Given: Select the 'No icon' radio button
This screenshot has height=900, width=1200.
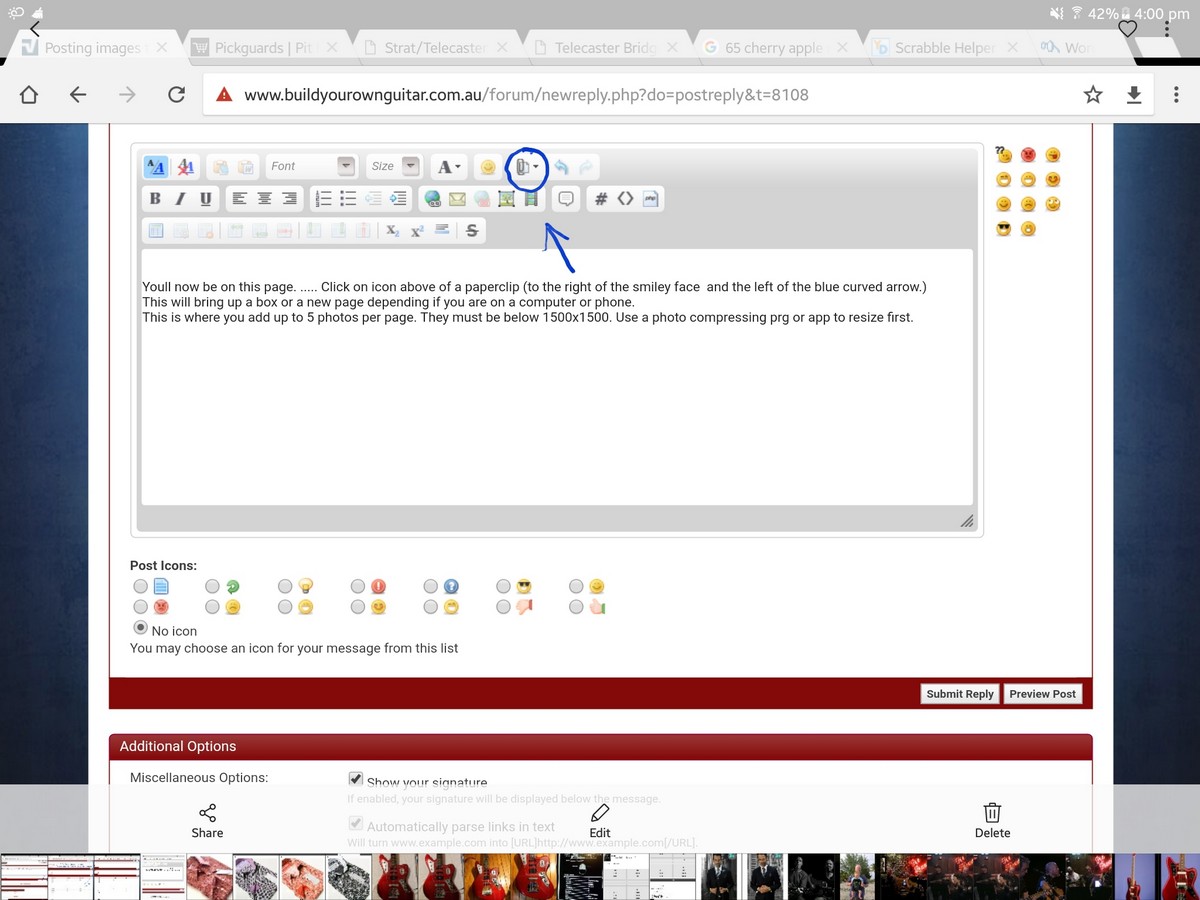Looking at the screenshot, I should (141, 628).
